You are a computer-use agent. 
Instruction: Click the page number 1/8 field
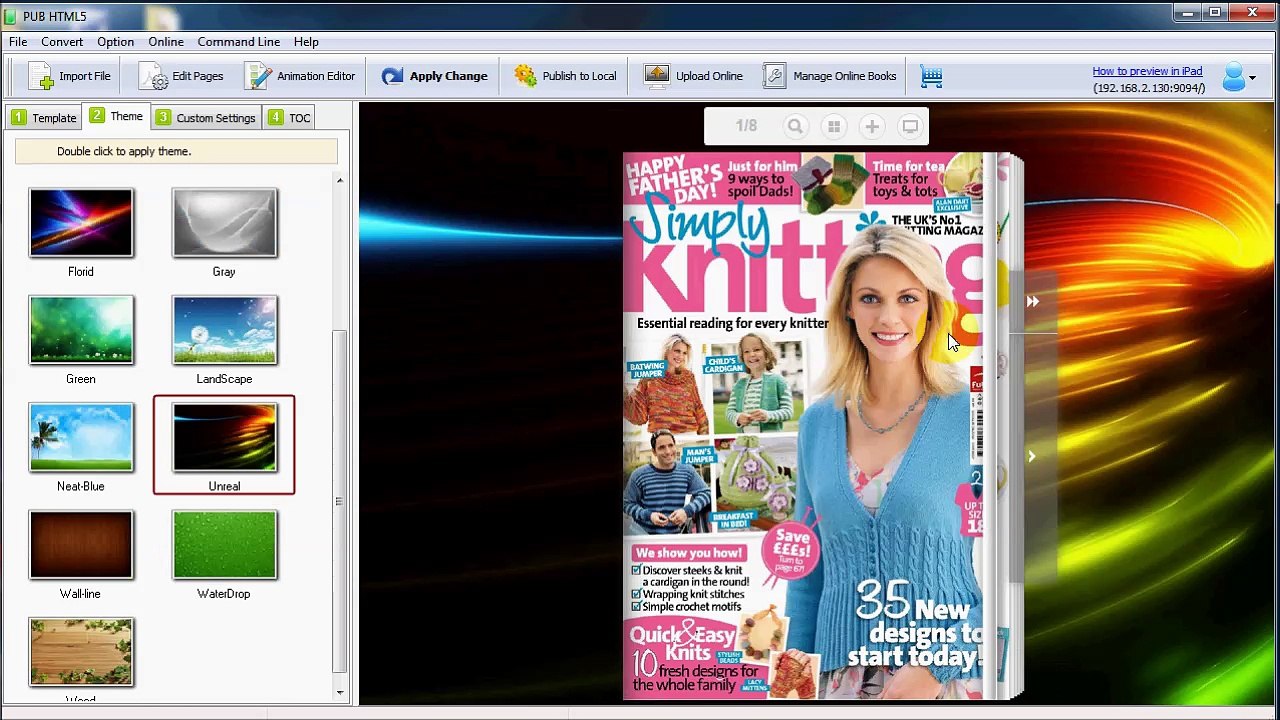(746, 126)
